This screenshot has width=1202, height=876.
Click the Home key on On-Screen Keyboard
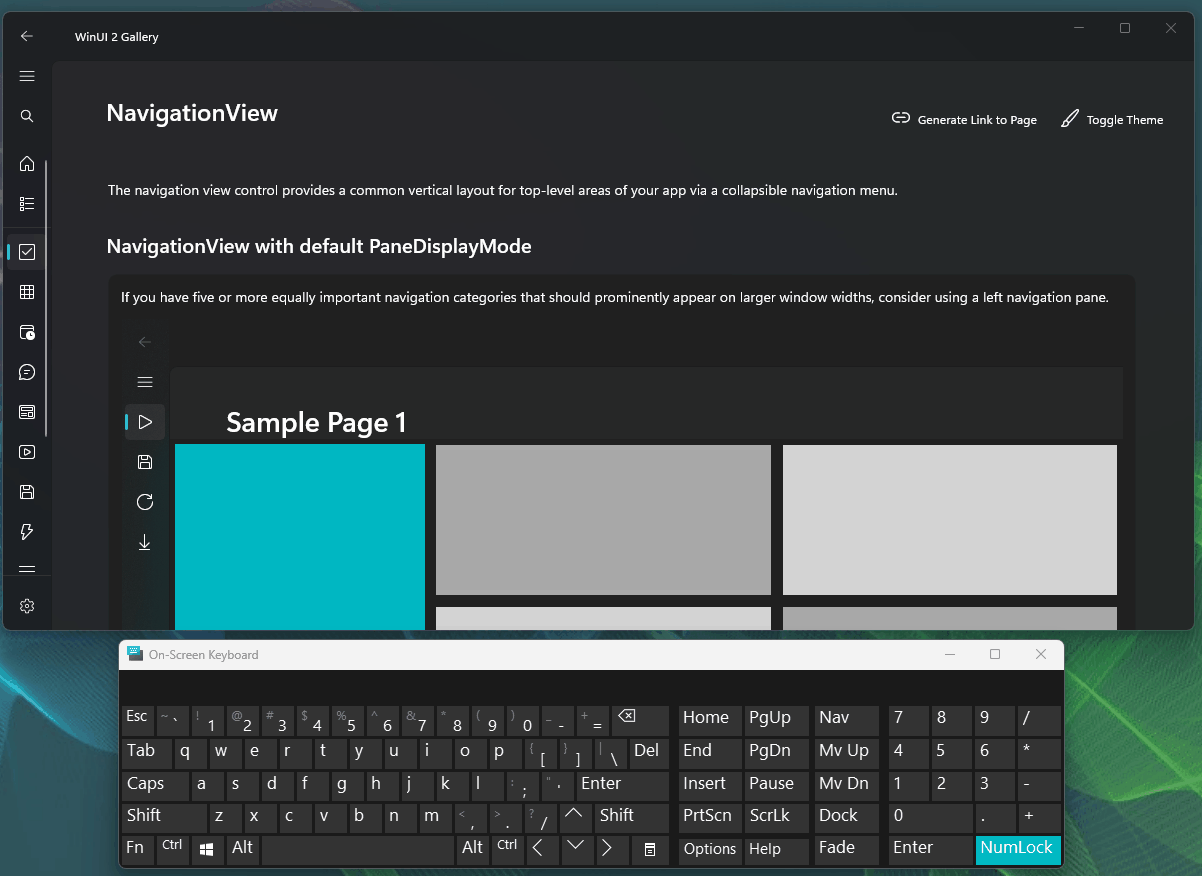[x=710, y=720]
